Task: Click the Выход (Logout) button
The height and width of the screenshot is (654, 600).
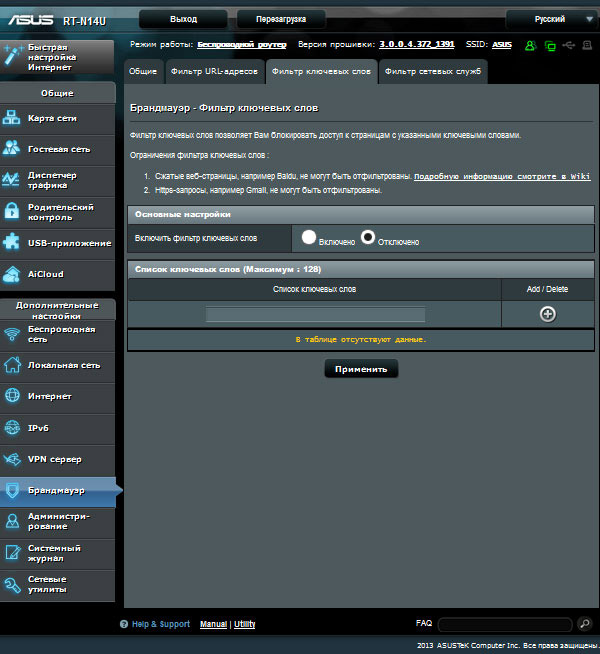Action: point(183,19)
